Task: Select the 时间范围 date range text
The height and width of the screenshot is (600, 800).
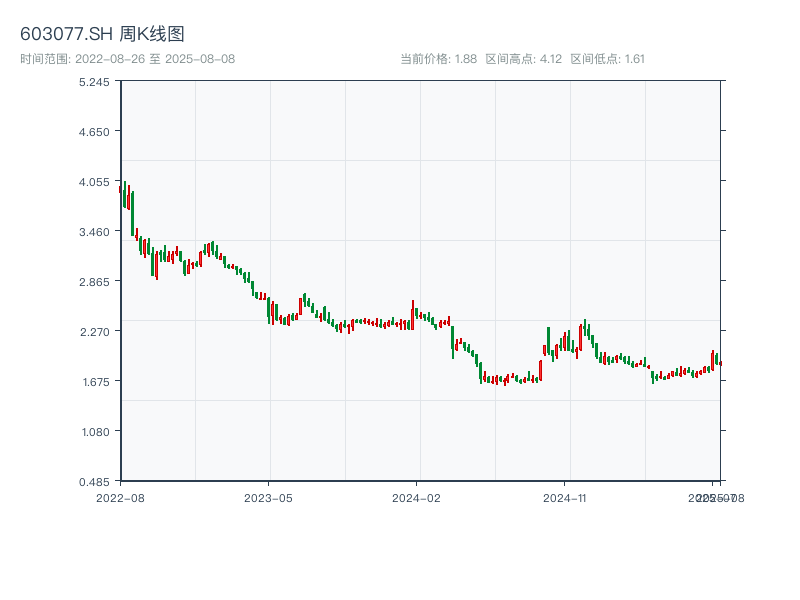Action: tap(127, 58)
